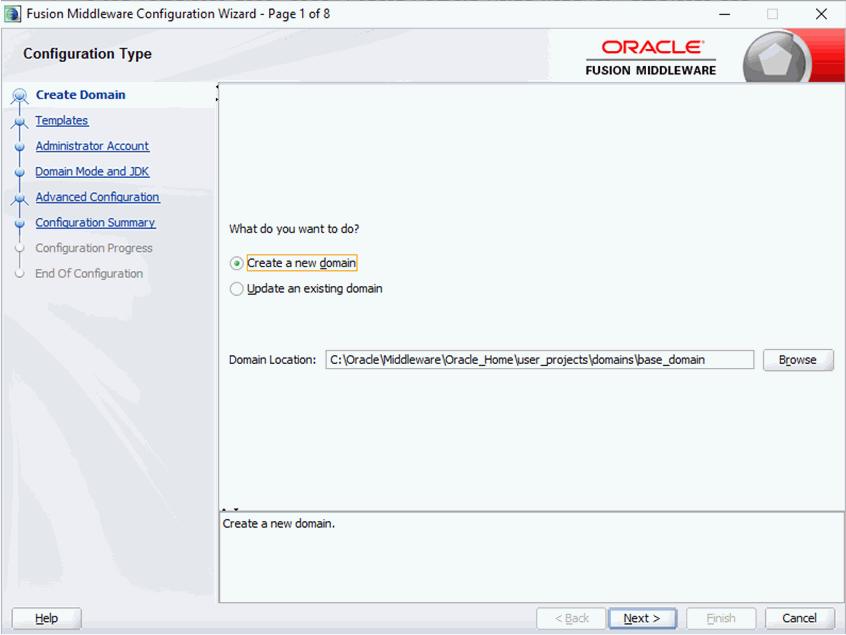Open the Configuration Summary step
Screen dimensions: 846x635
coord(95,223)
